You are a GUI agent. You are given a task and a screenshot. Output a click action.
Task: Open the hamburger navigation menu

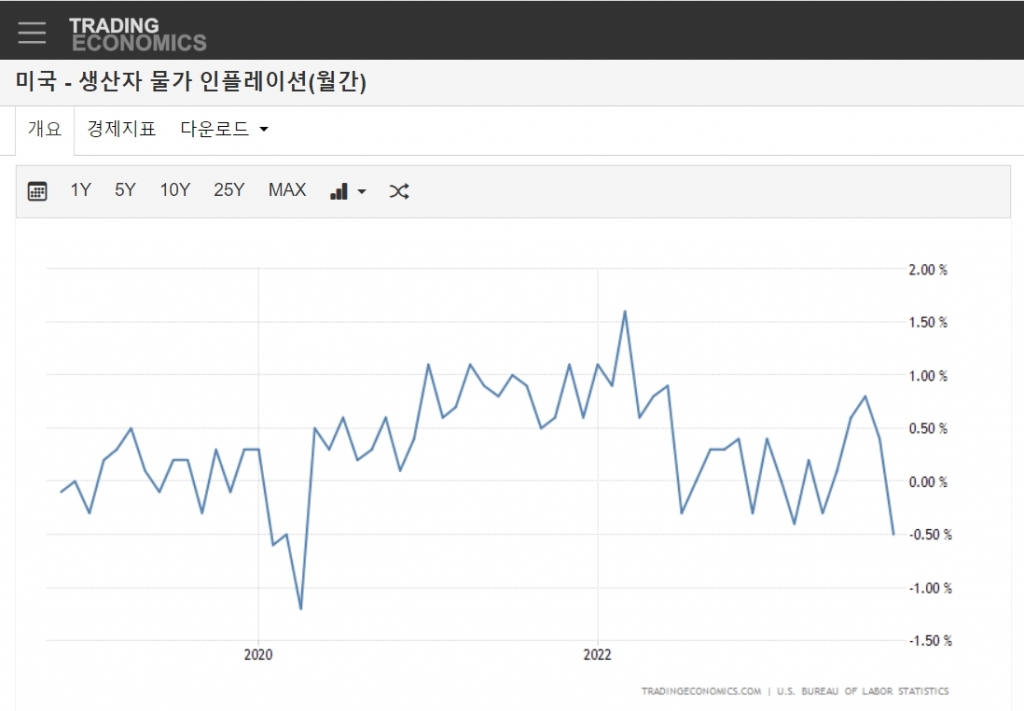click(32, 31)
